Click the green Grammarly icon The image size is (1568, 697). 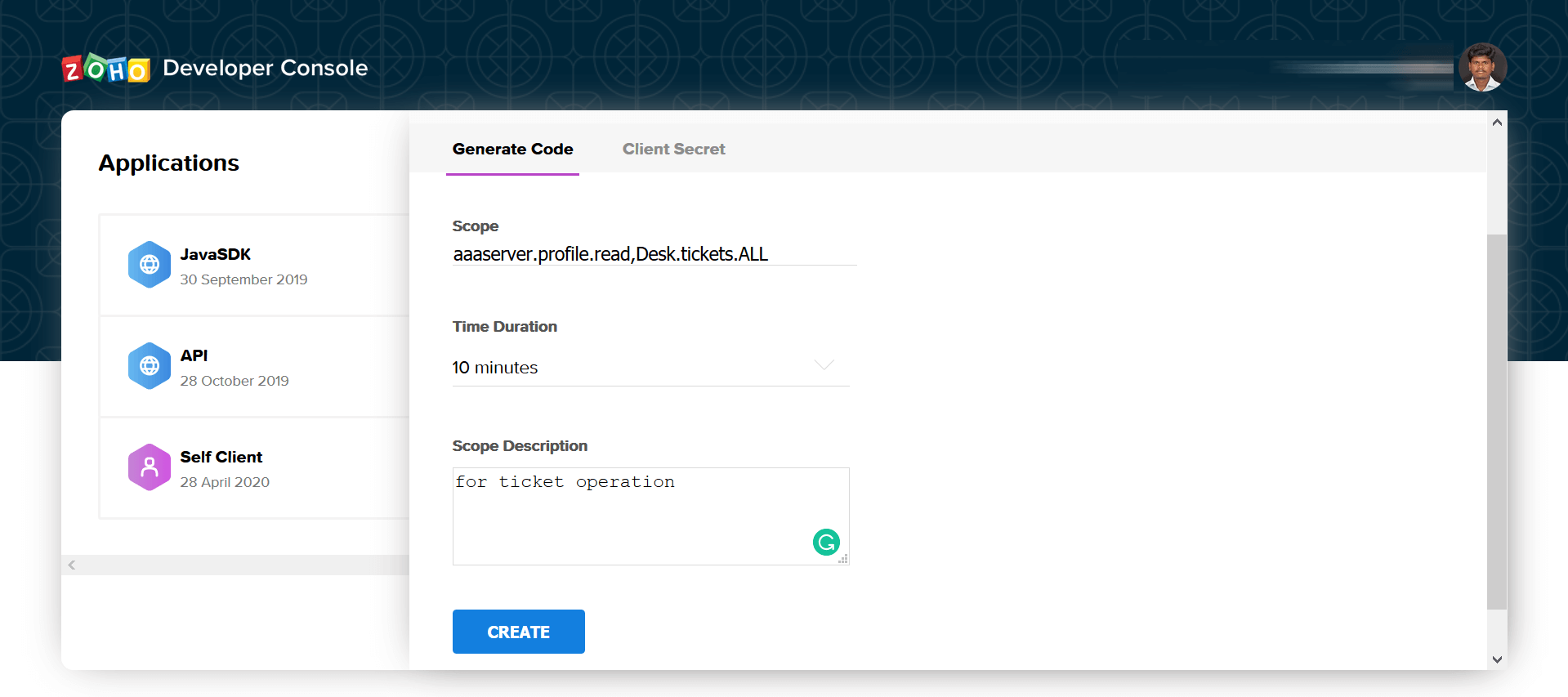pos(826,542)
